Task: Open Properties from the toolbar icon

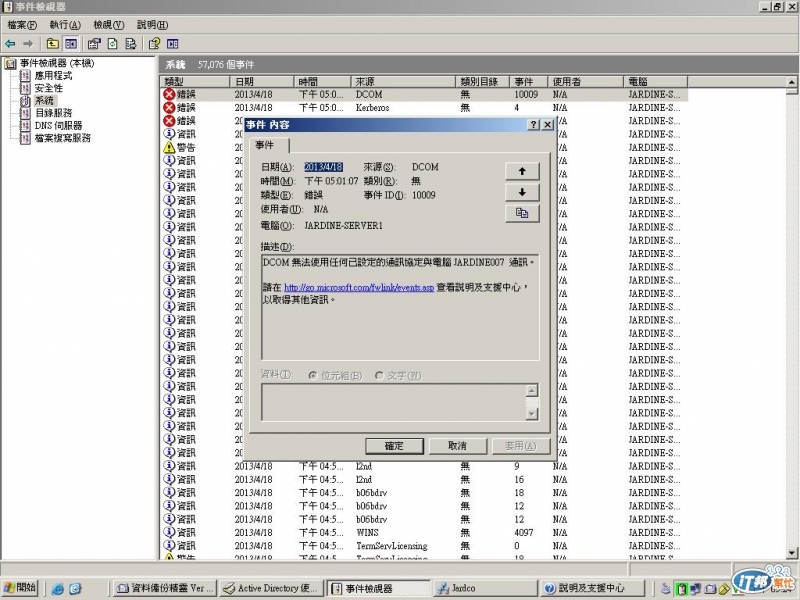Action: (94, 44)
